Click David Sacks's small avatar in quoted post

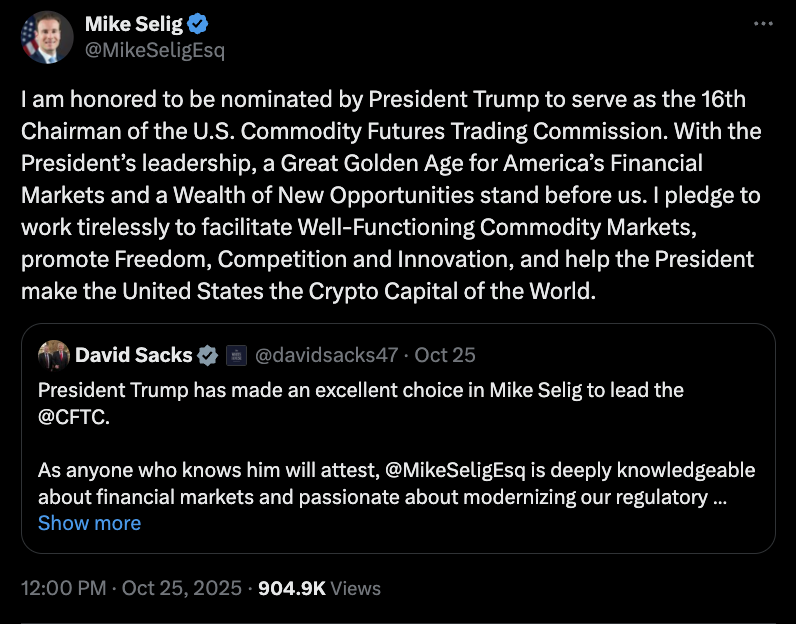pyautogui.click(x=53, y=354)
